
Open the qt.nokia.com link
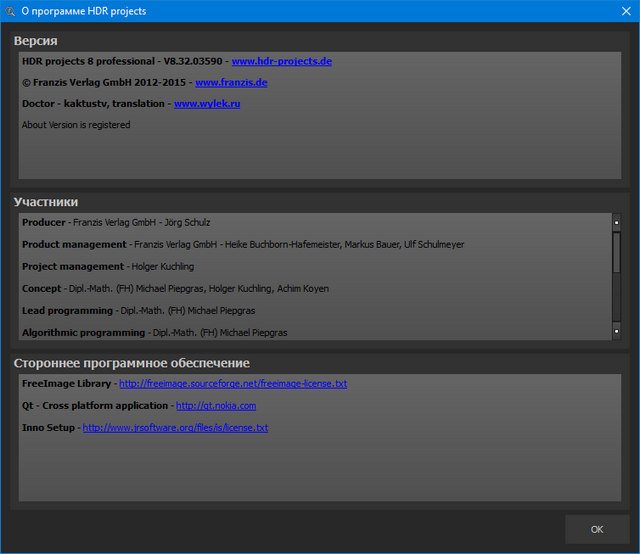pyautogui.click(x=216, y=406)
